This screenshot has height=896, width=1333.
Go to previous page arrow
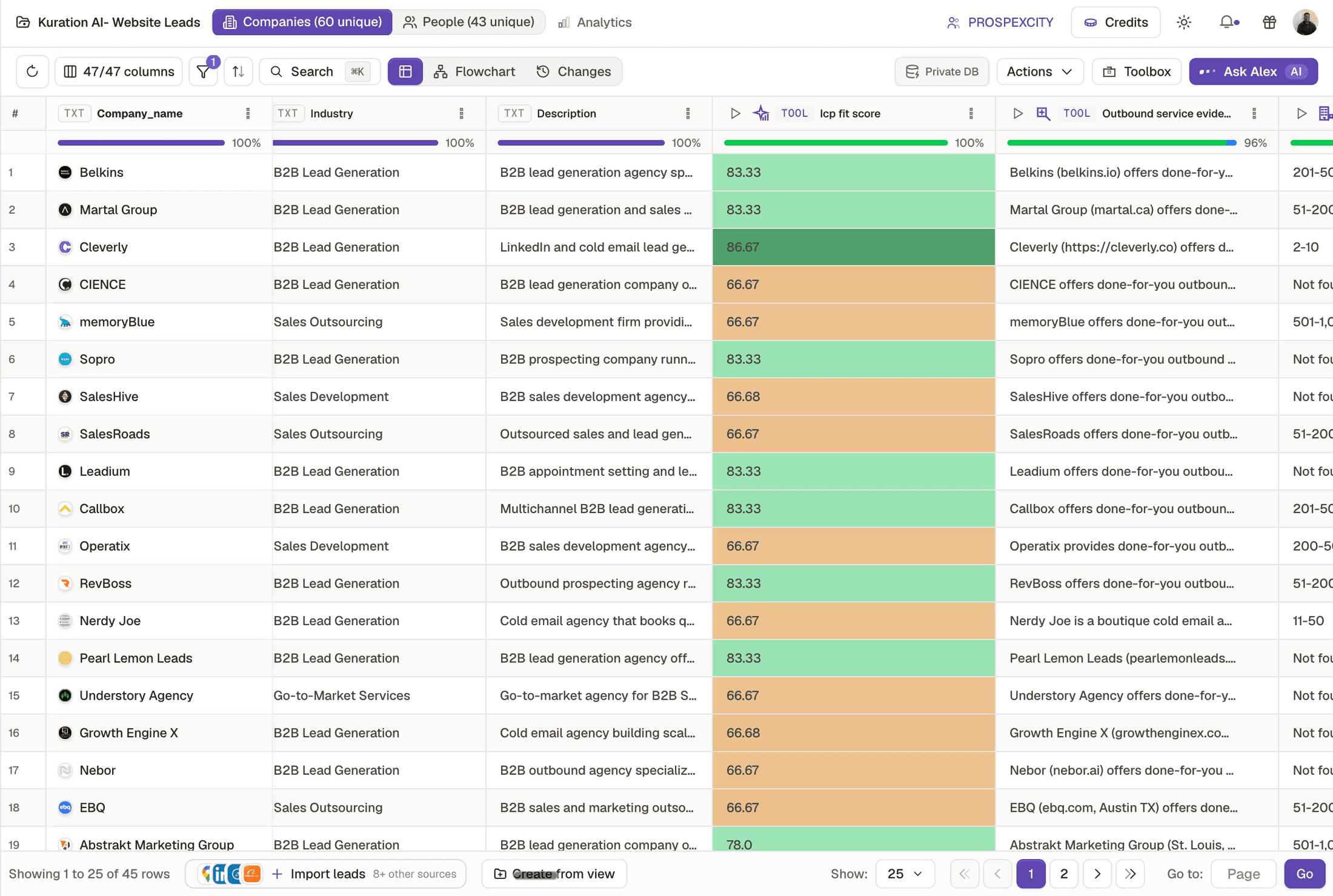997,874
